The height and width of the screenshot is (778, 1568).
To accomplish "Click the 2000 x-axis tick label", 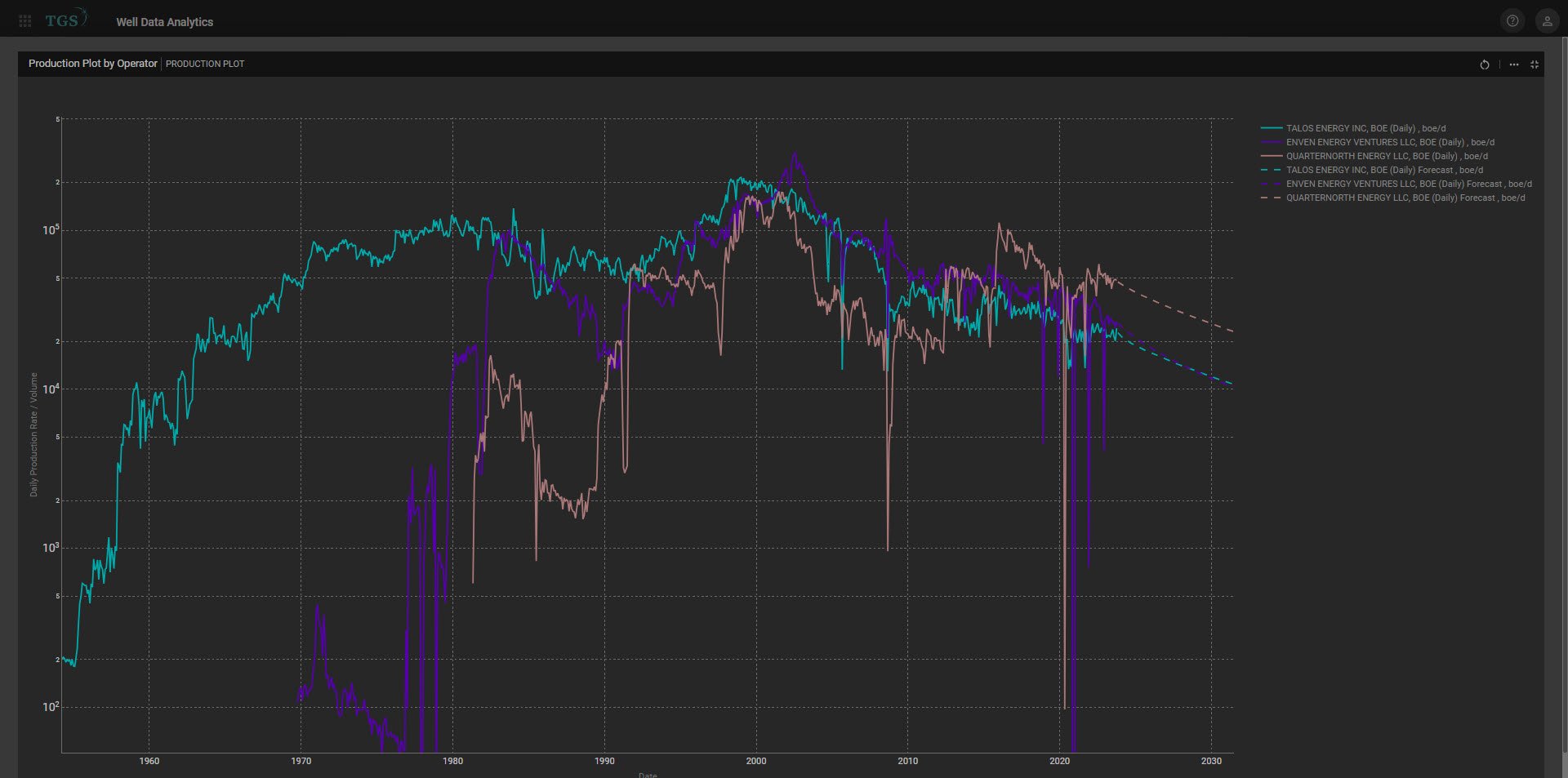I will (756, 761).
